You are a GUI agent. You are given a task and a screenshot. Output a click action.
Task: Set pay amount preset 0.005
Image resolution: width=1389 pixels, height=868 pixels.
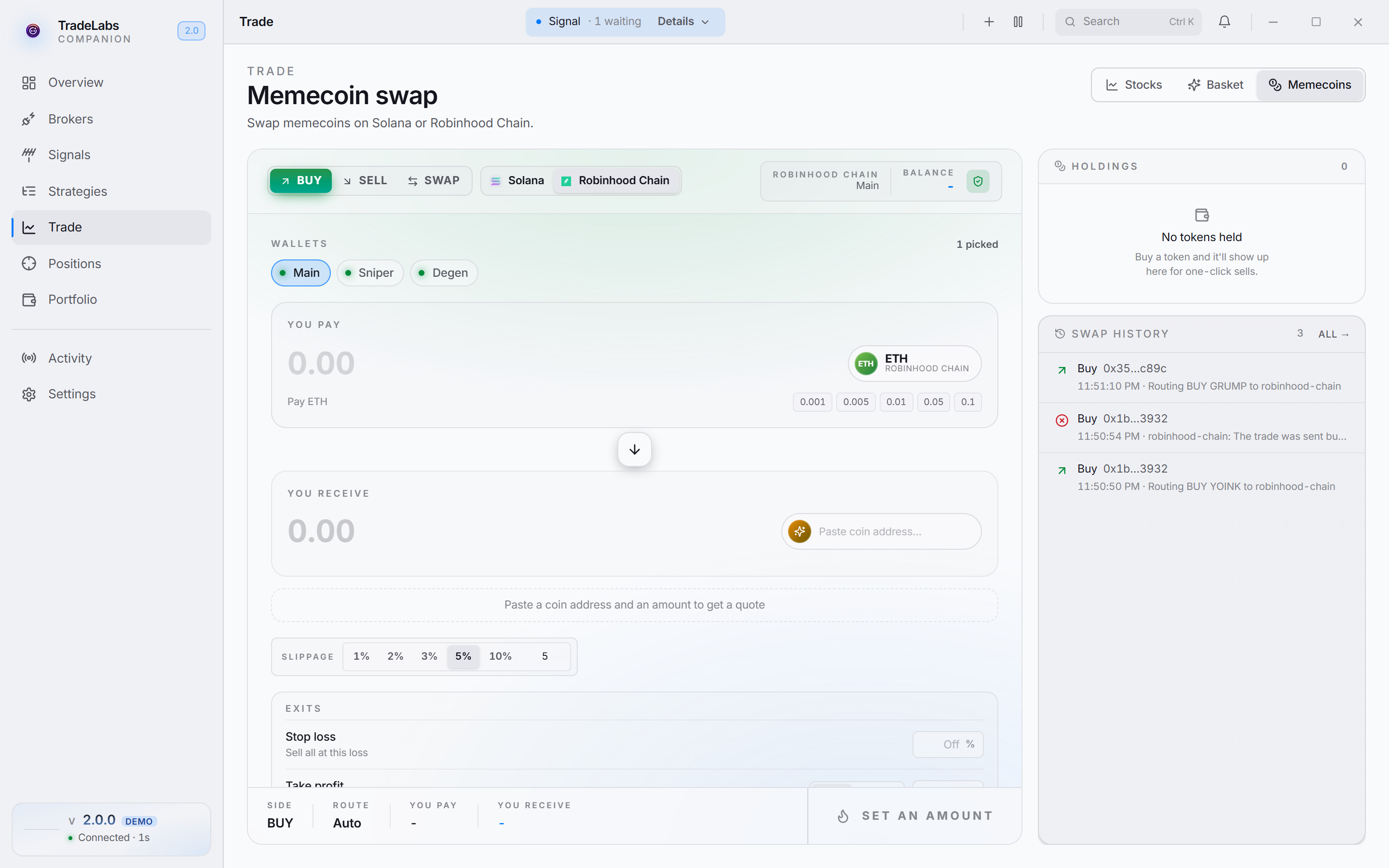pos(856,402)
